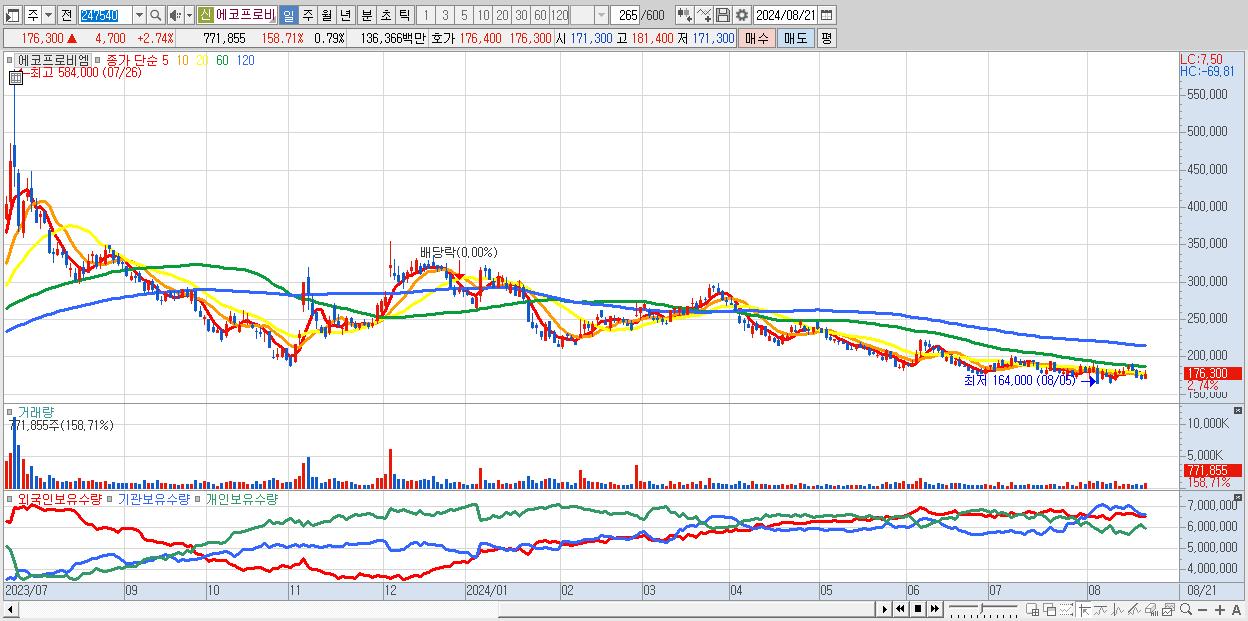Click the add line indicator icon

[703, 15]
